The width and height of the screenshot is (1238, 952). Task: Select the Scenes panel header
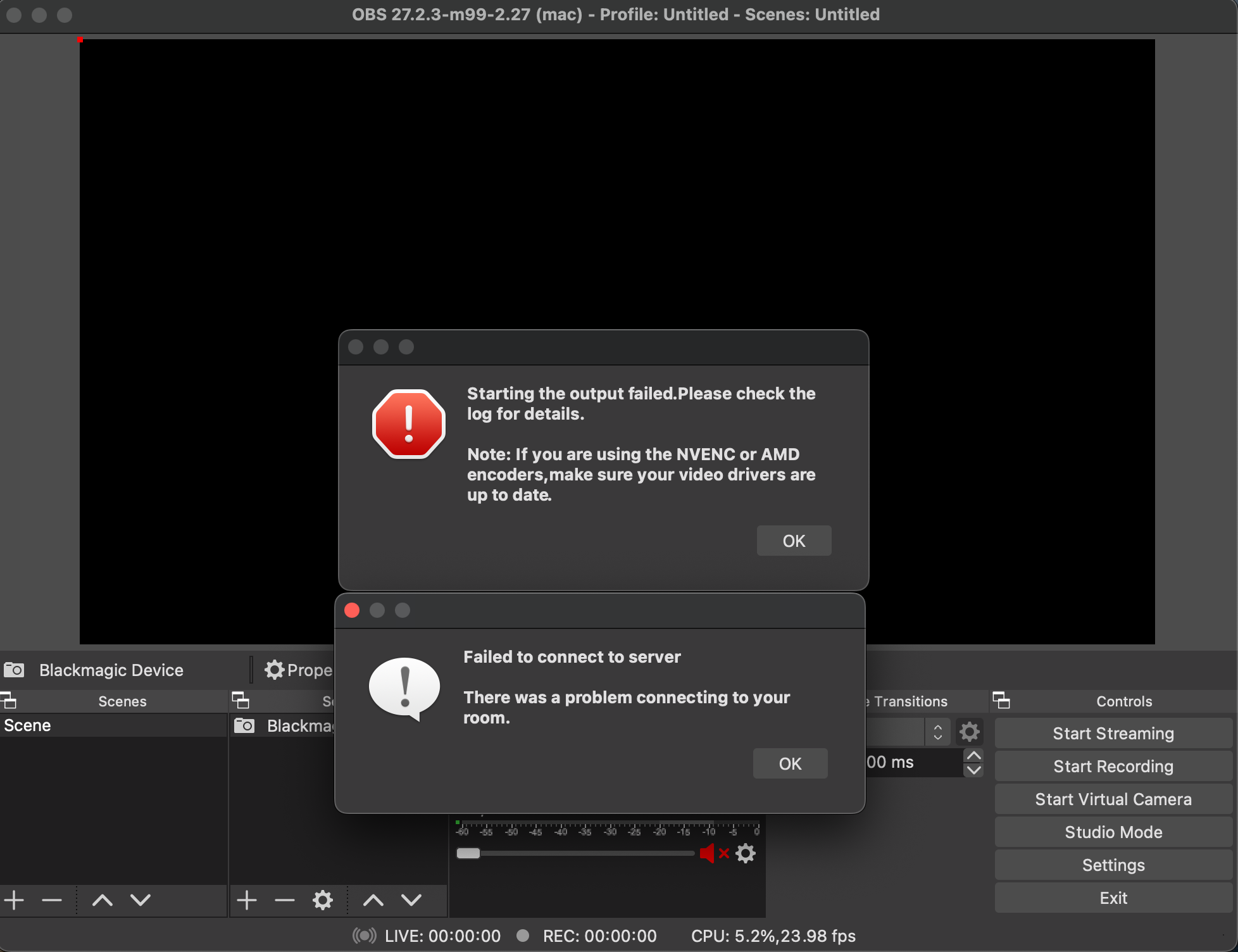122,701
